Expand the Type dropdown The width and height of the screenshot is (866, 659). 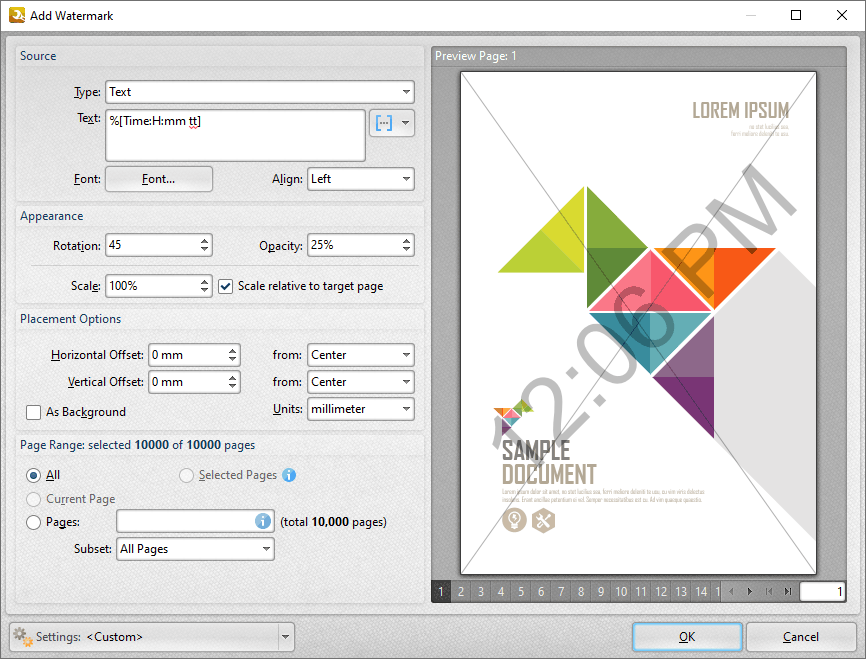pos(406,92)
